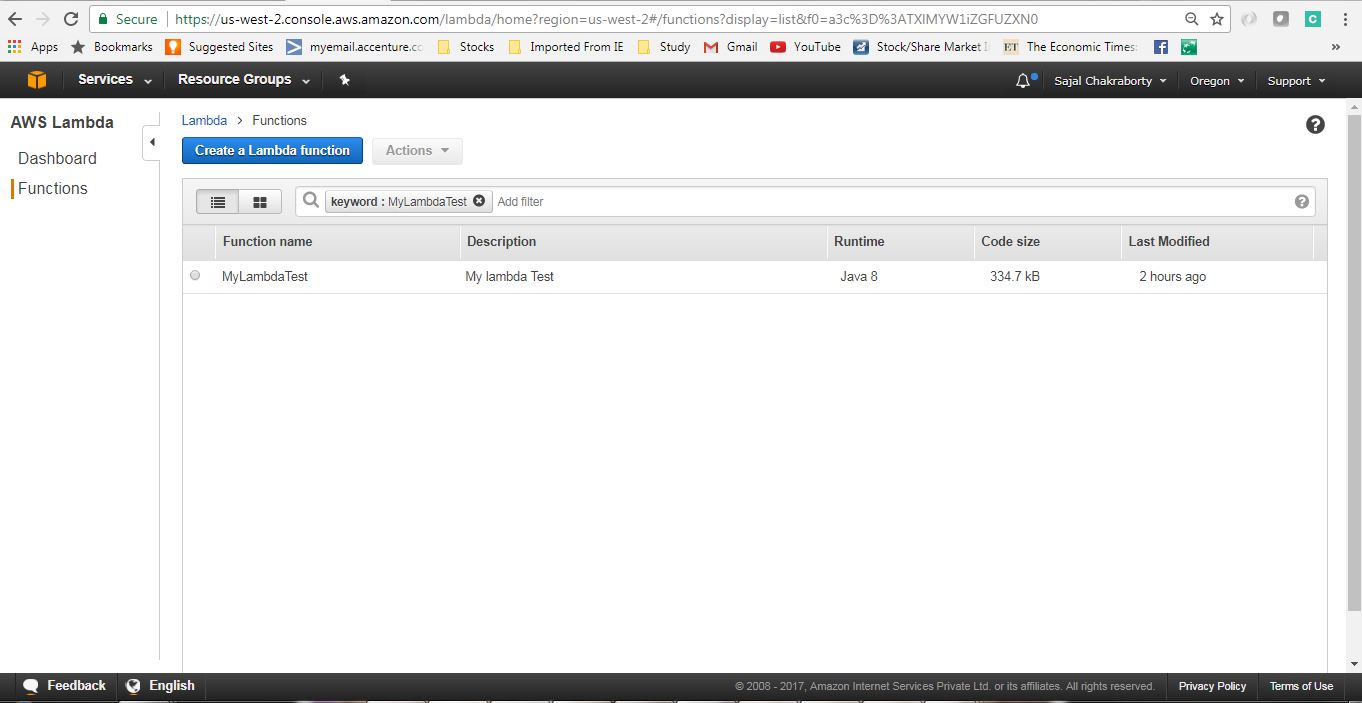
Task: Change language via English in footer
Action: click(x=160, y=686)
